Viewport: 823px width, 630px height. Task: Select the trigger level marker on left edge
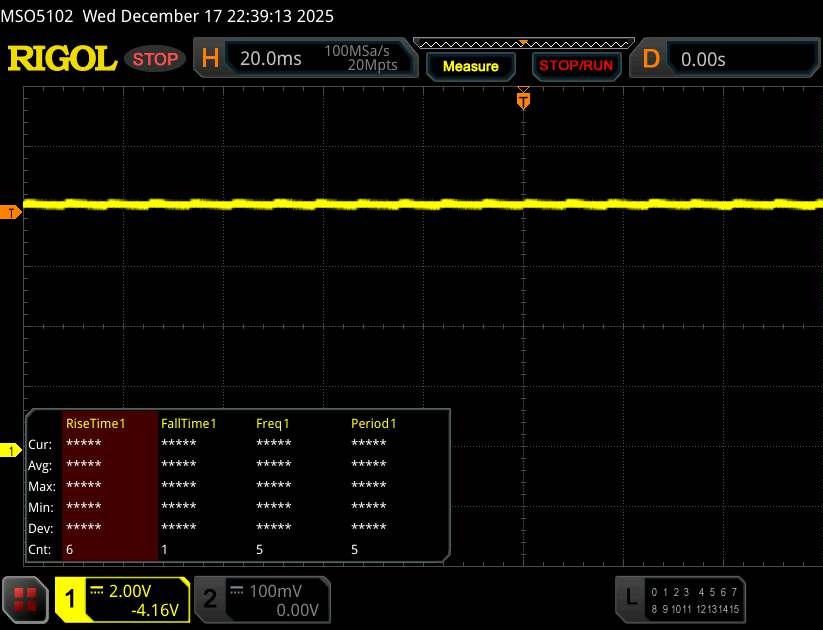(11, 212)
